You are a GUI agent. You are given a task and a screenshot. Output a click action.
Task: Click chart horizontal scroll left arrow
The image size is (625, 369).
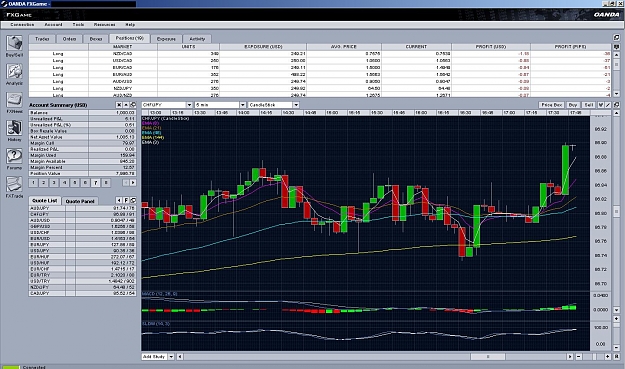180,357
